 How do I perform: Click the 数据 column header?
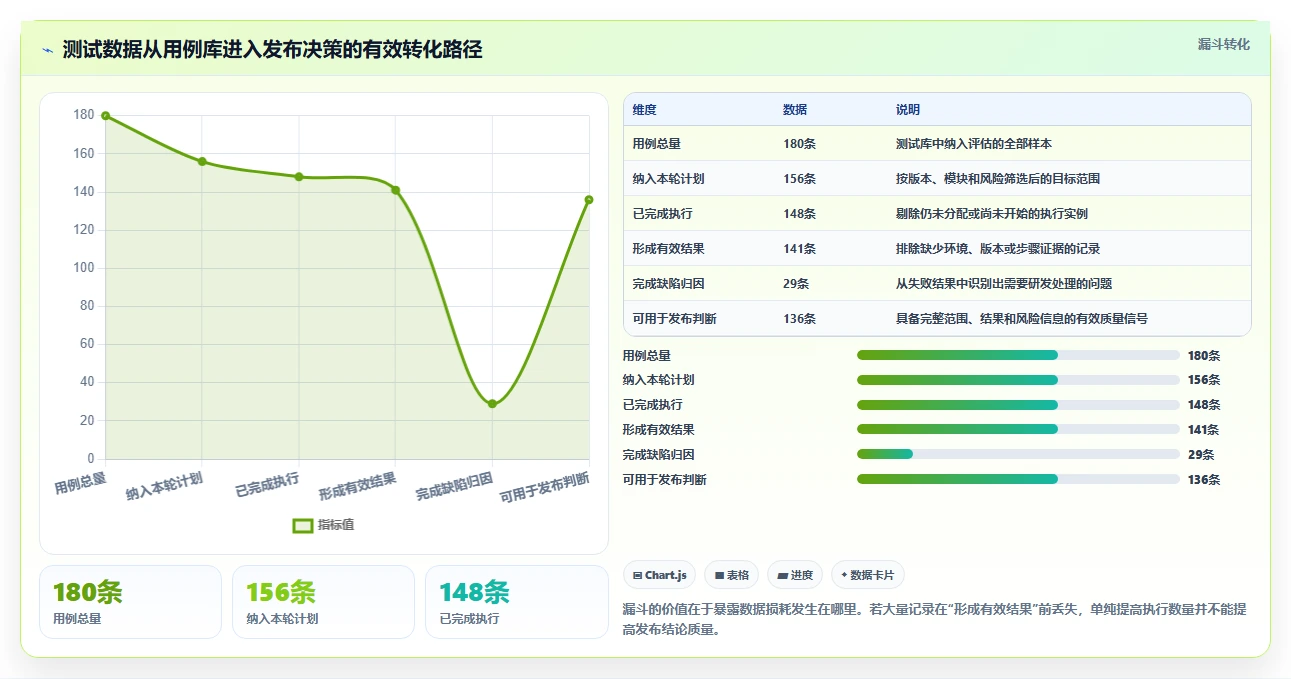pos(795,110)
